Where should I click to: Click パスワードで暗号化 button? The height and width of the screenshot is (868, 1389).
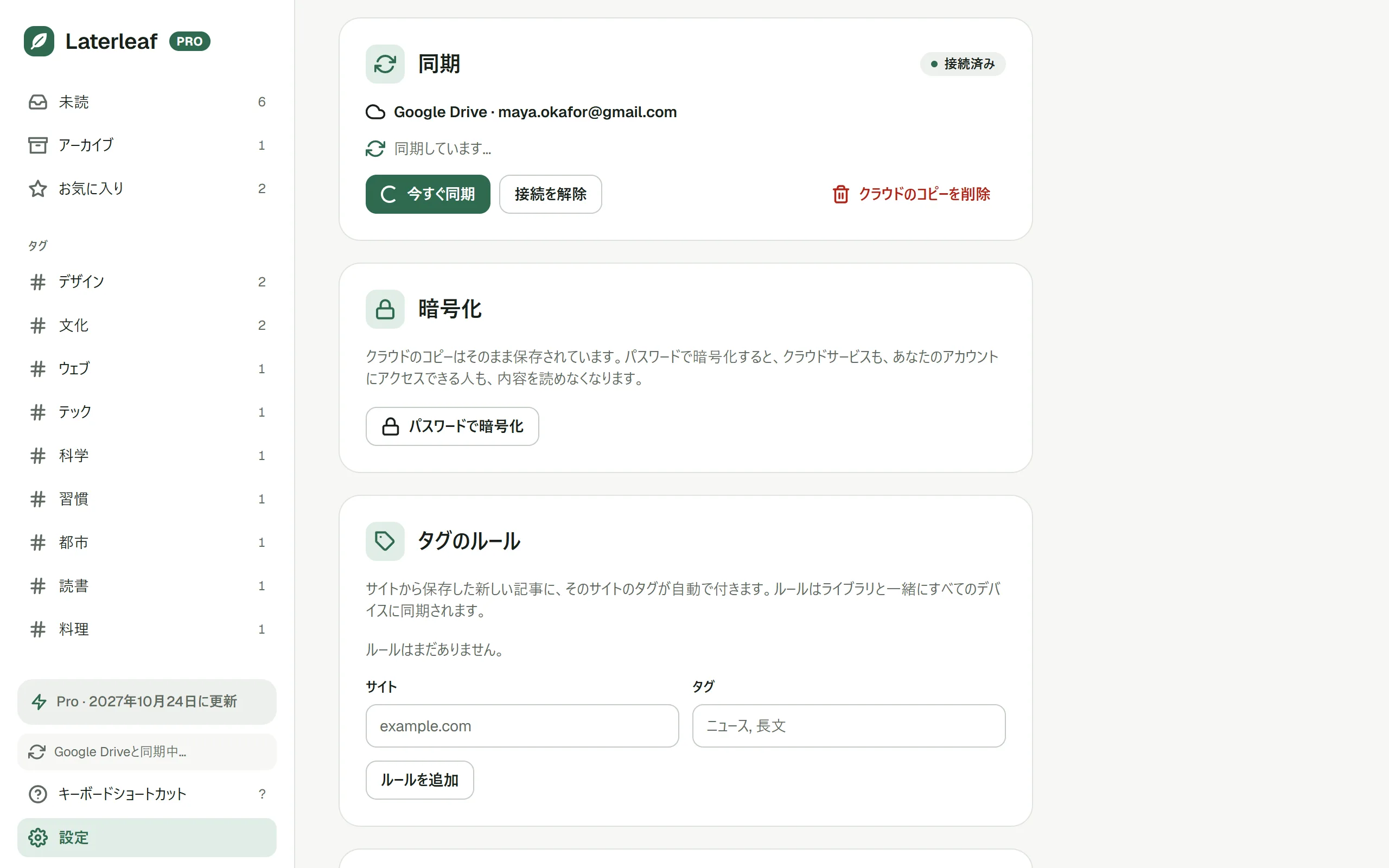(453, 426)
